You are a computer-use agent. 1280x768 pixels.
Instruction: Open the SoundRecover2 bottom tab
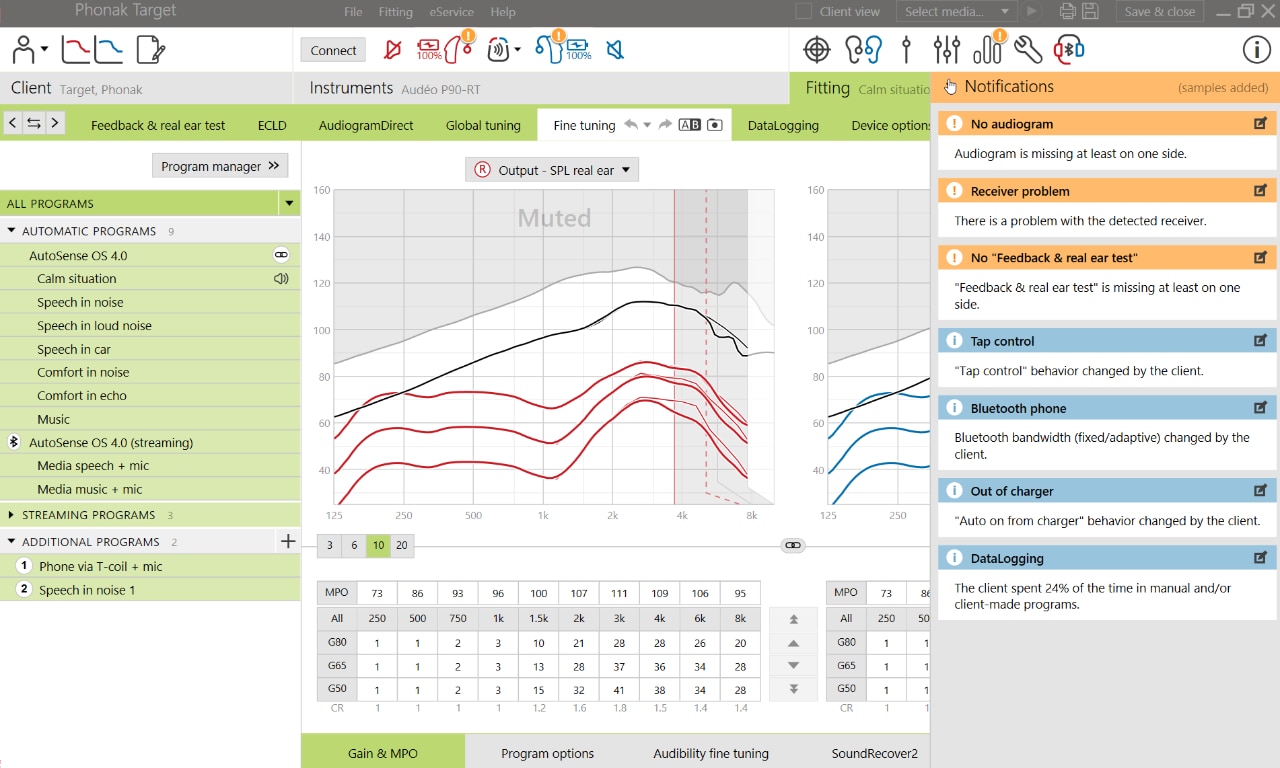click(874, 753)
